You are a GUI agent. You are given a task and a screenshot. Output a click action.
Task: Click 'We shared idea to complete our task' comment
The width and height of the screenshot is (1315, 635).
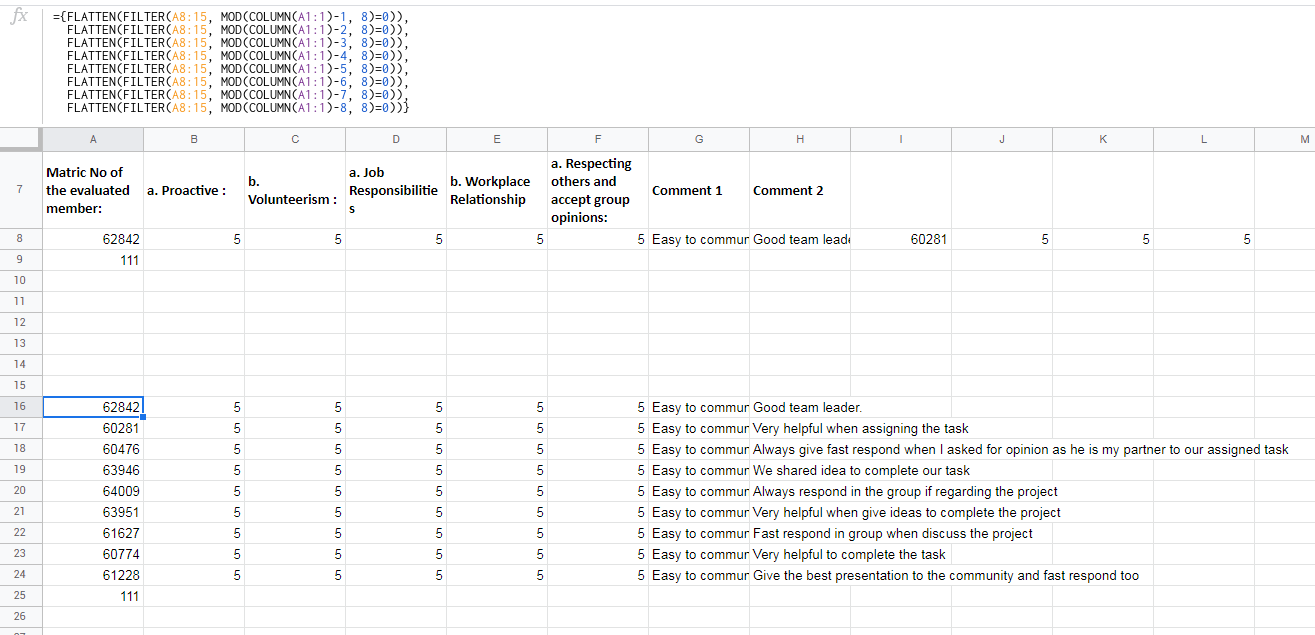click(x=861, y=470)
